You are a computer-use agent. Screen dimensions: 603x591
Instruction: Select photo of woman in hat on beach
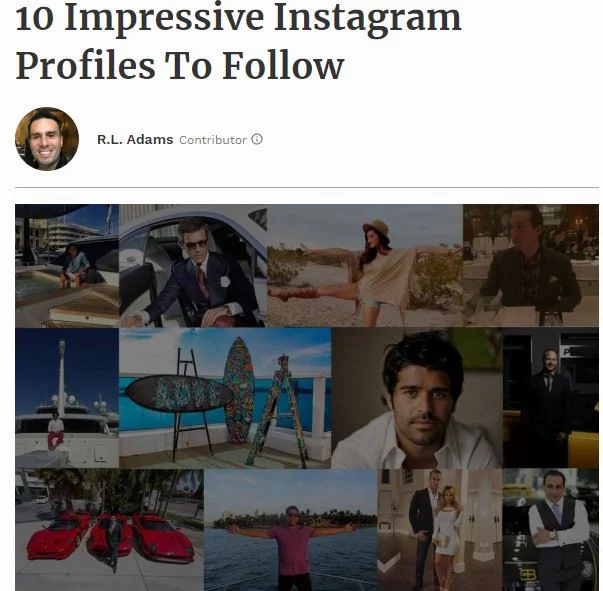365,266
